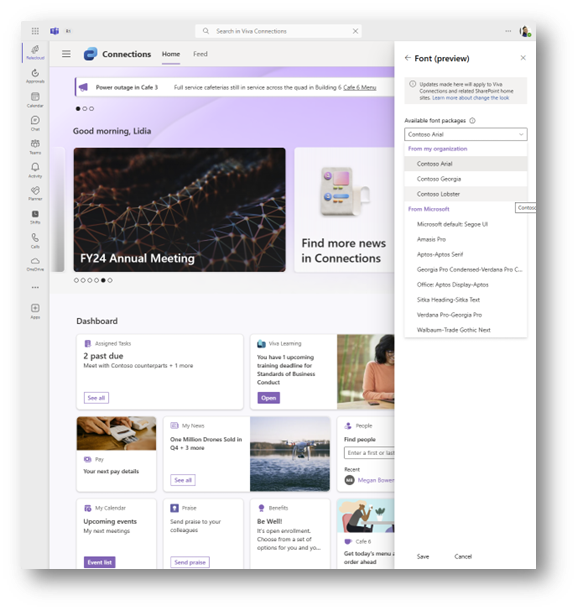Select the first news carousel dot

[76, 280]
